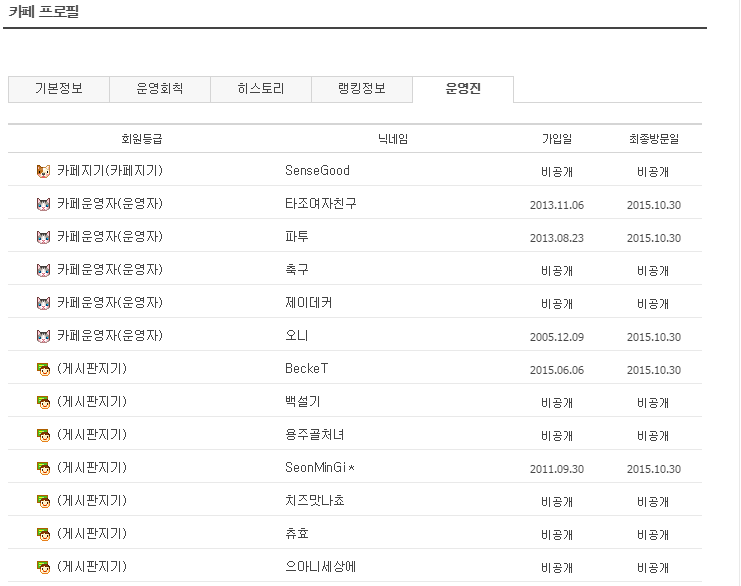The image size is (741, 586).
Task: Switch to the 랭킹정보 tab
Action: click(362, 89)
